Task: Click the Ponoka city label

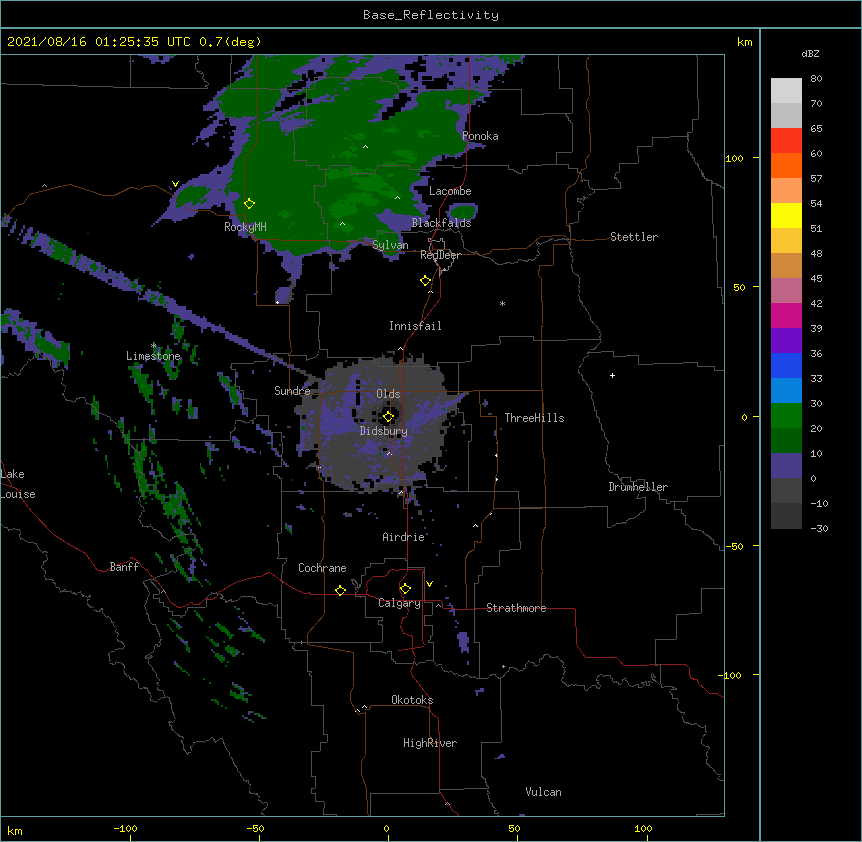Action: pos(480,136)
